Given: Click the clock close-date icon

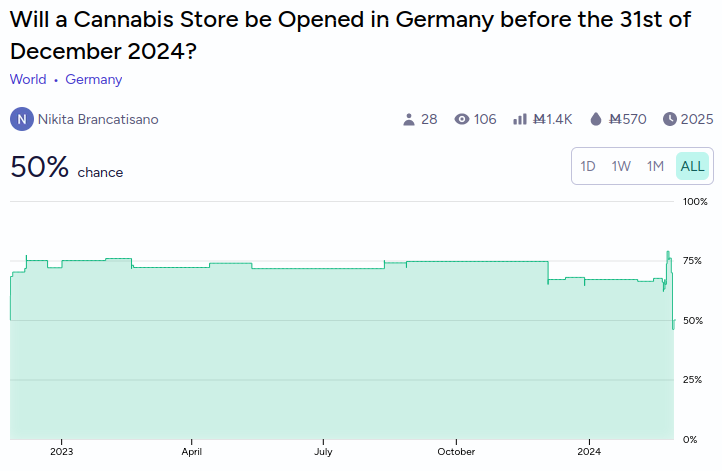Looking at the screenshot, I should coord(670,119).
